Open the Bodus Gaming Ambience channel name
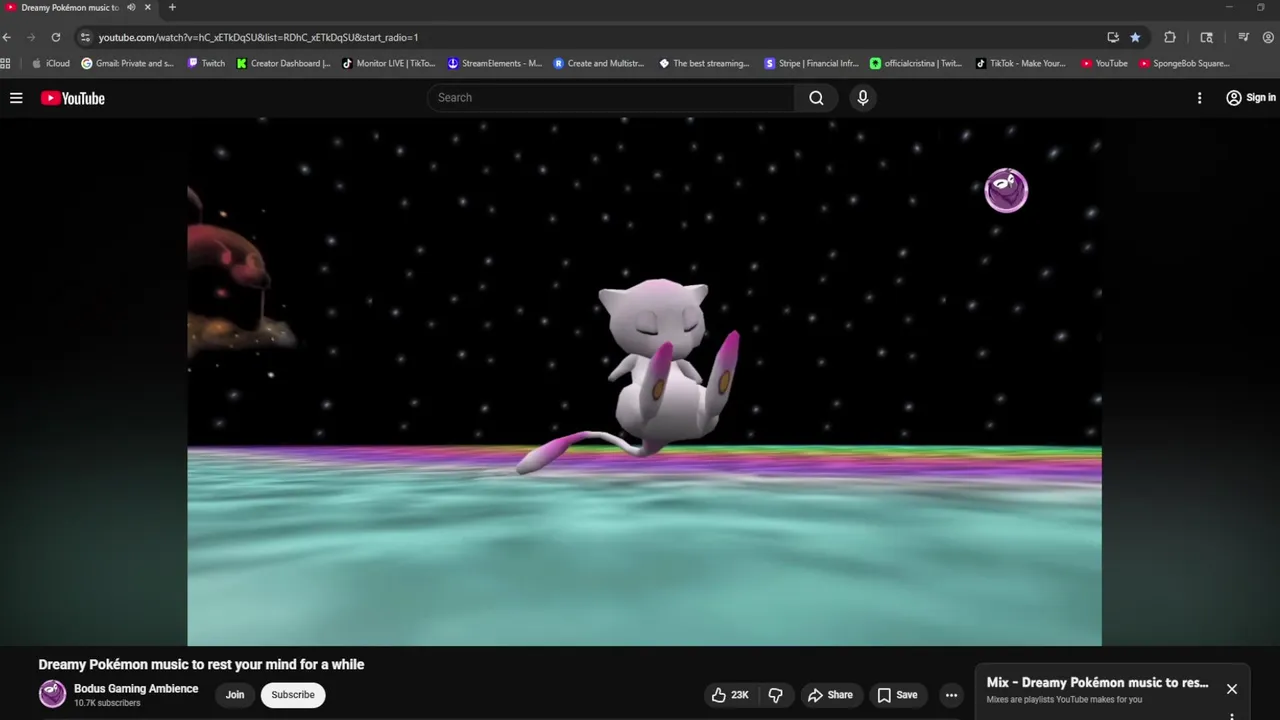 tap(136, 689)
